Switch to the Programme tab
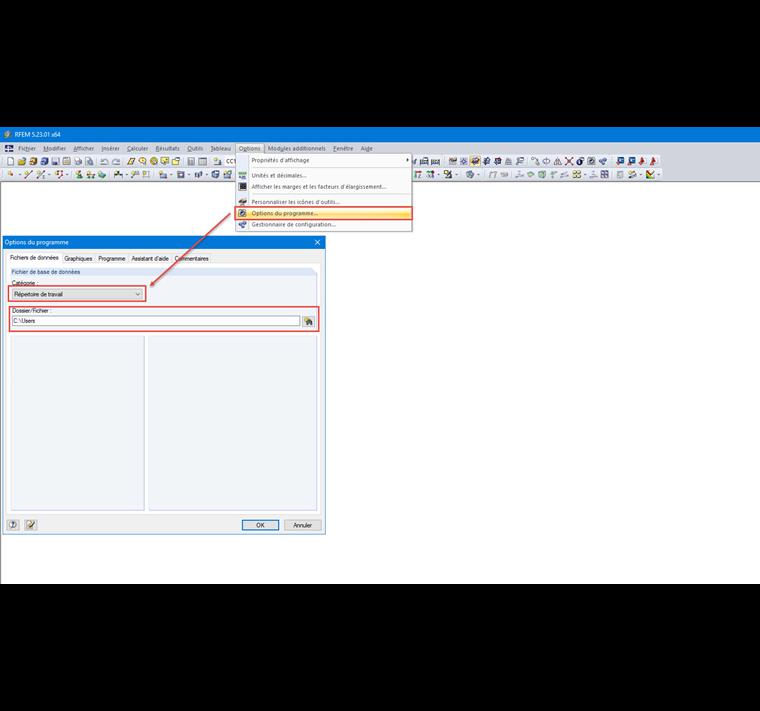Viewport: 760px width, 711px height. coord(111,259)
